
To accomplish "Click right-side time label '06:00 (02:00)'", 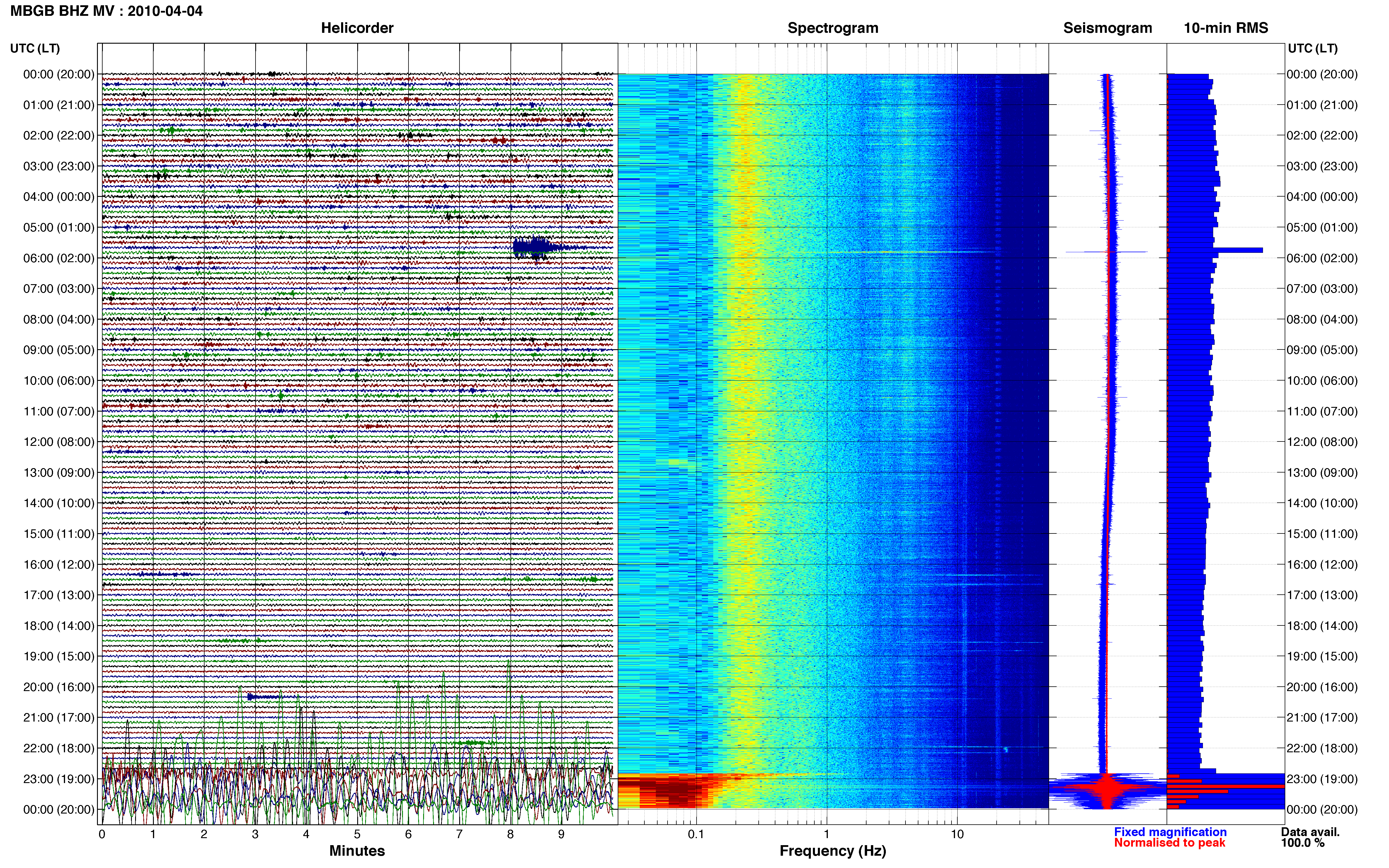I will click(x=1322, y=258).
